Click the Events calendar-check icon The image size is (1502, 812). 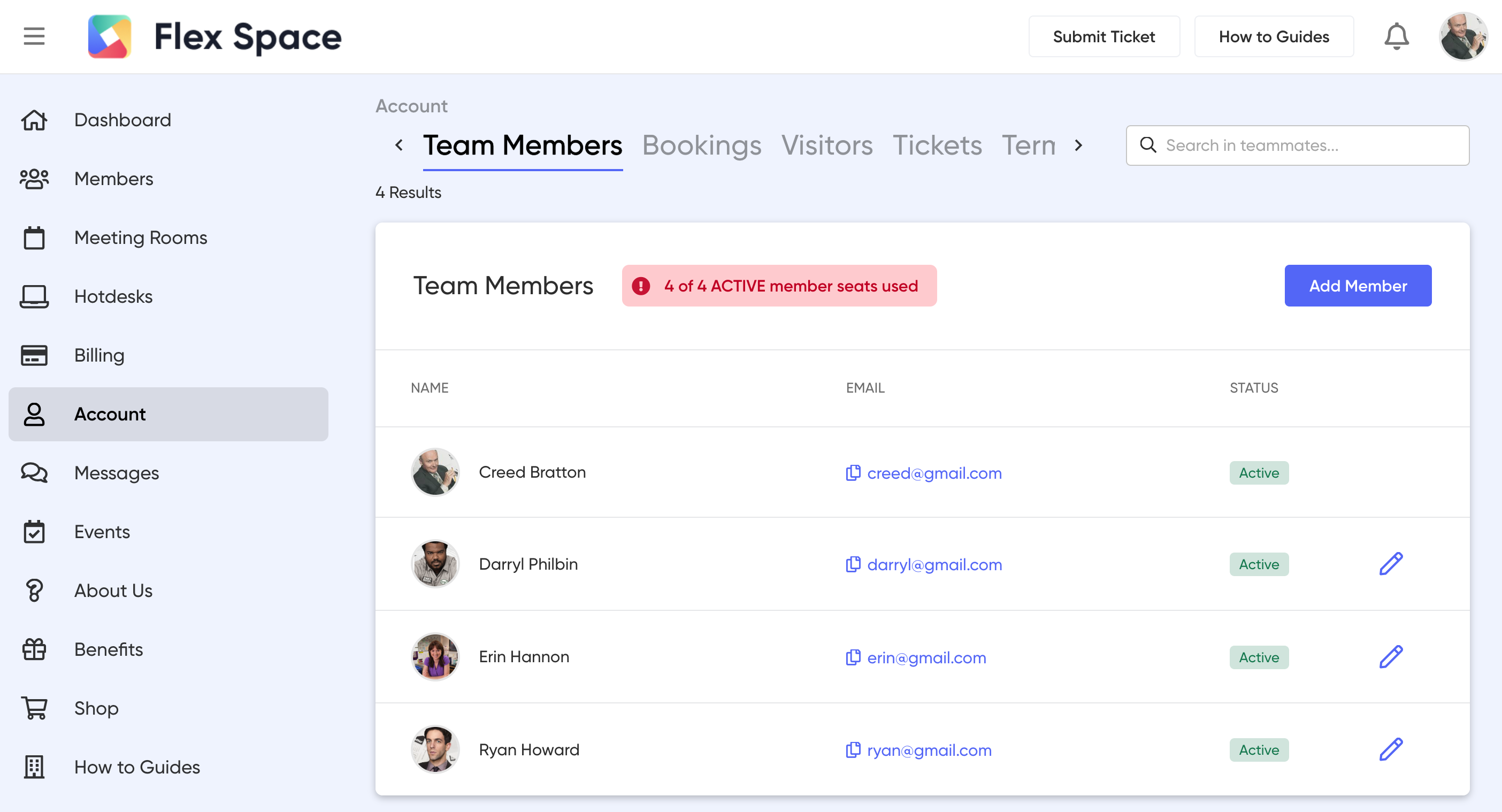tap(34, 532)
